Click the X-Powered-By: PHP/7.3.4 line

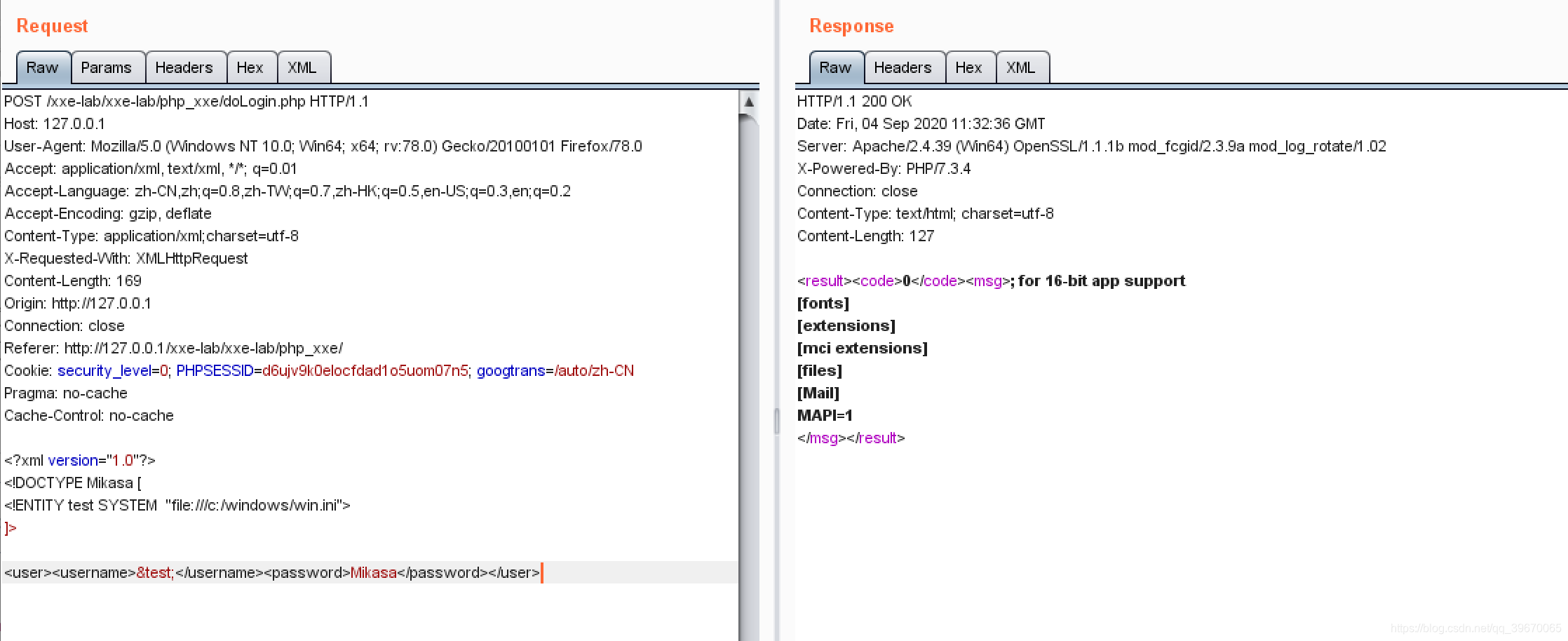click(884, 169)
